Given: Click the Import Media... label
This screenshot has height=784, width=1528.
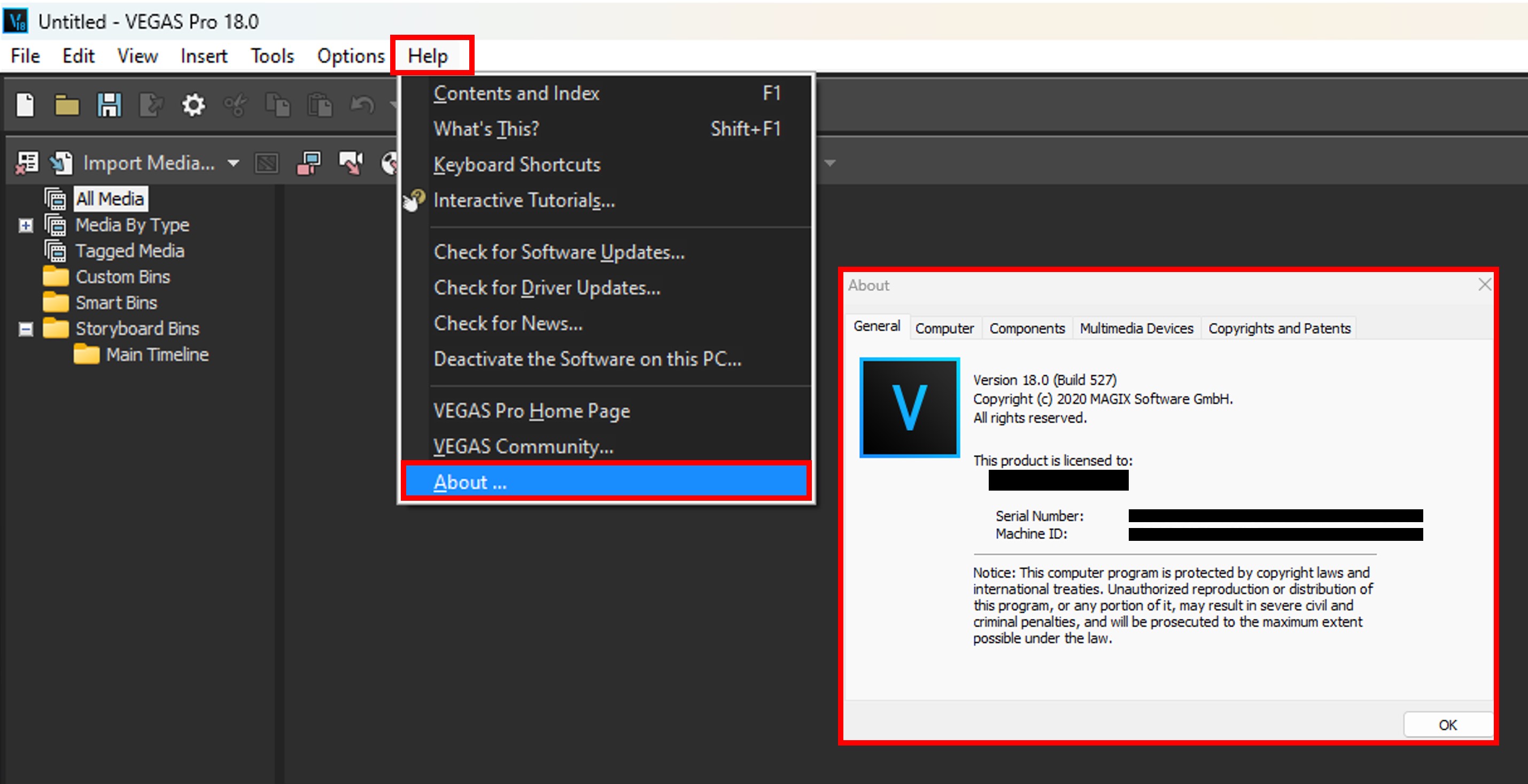Looking at the screenshot, I should tap(149, 163).
